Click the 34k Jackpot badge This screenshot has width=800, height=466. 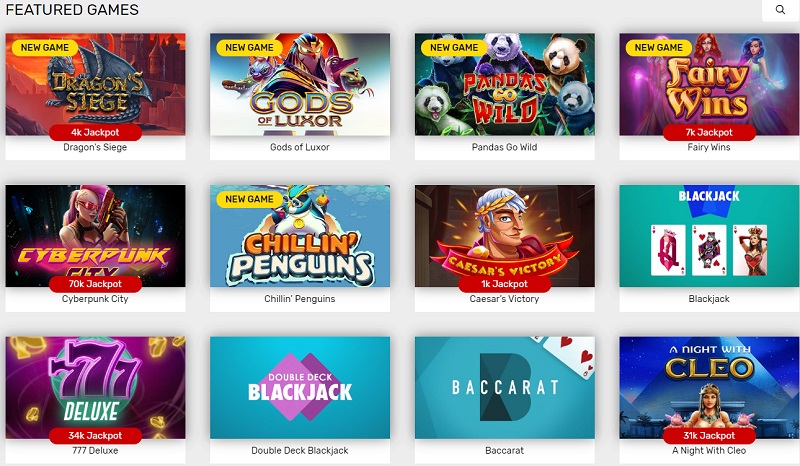pos(95,435)
